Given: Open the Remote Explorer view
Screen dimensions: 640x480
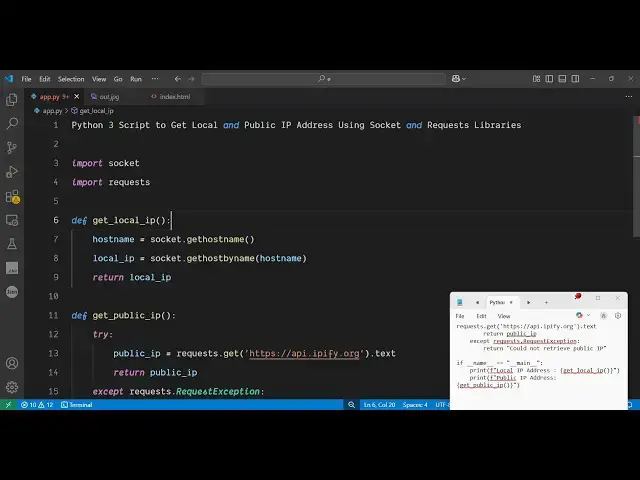Looking at the screenshot, I should tap(12, 220).
